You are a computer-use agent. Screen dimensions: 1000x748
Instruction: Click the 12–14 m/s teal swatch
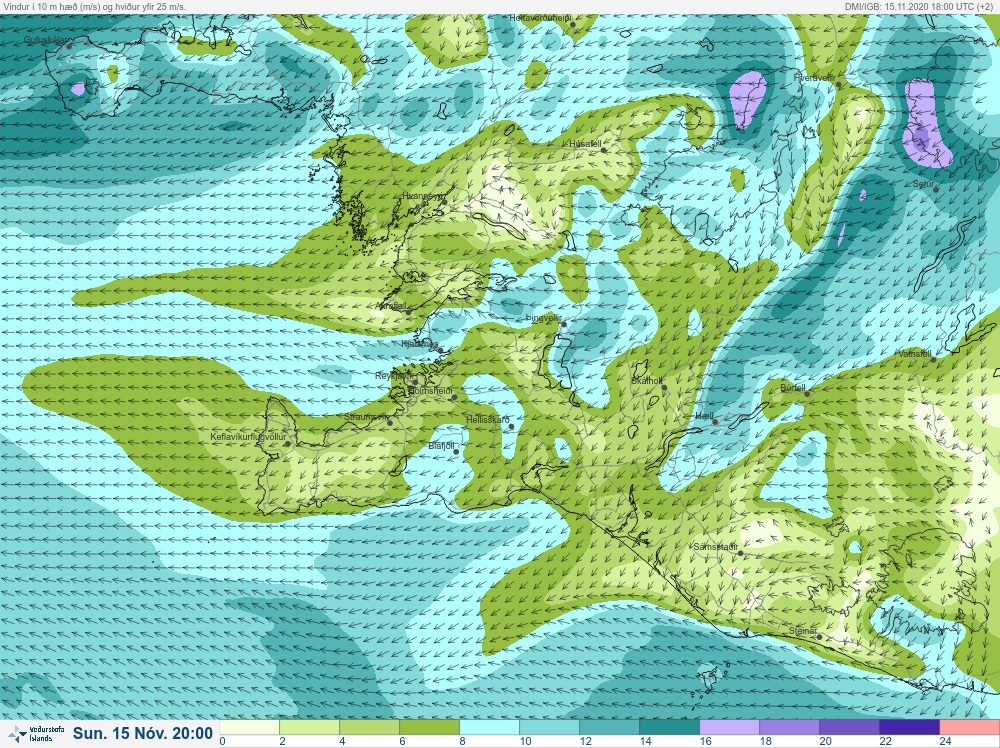(609, 727)
